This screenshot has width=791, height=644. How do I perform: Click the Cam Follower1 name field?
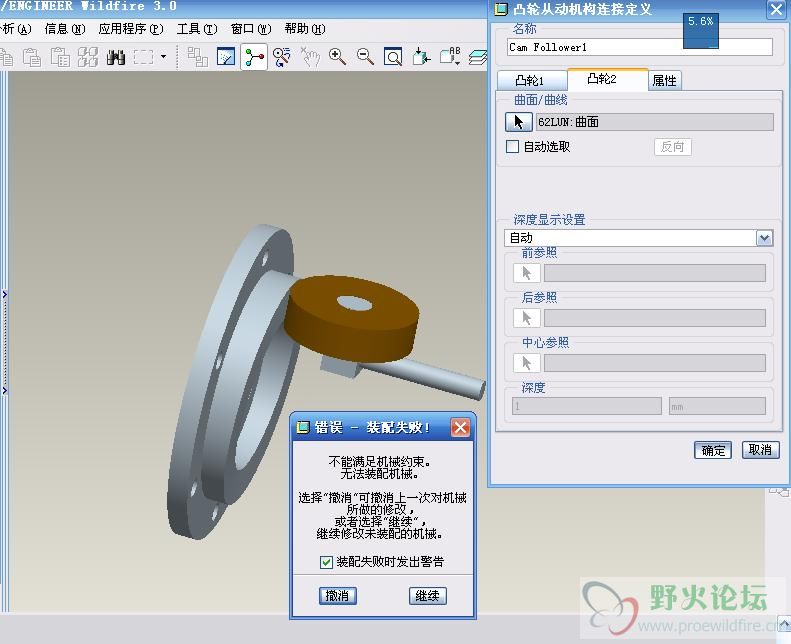640,47
